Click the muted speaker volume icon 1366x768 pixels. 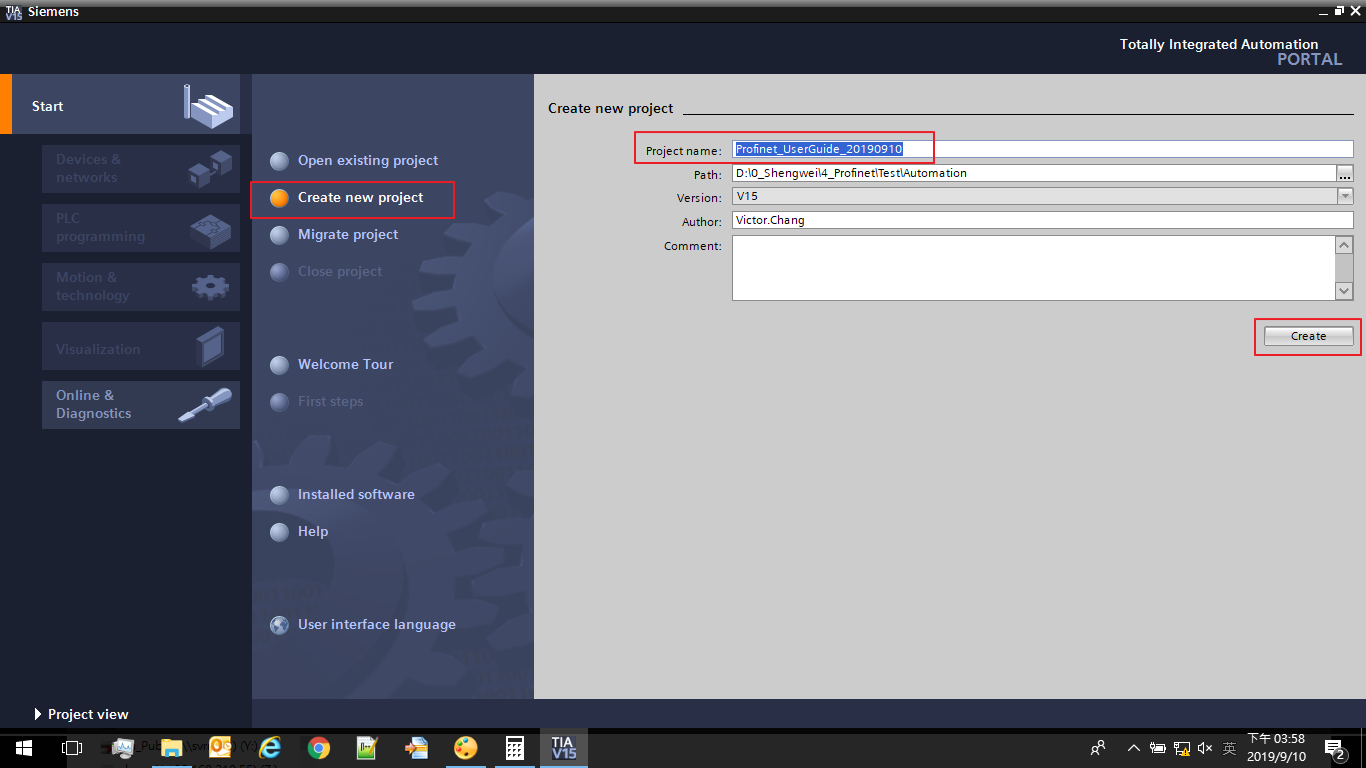pyautogui.click(x=1205, y=748)
